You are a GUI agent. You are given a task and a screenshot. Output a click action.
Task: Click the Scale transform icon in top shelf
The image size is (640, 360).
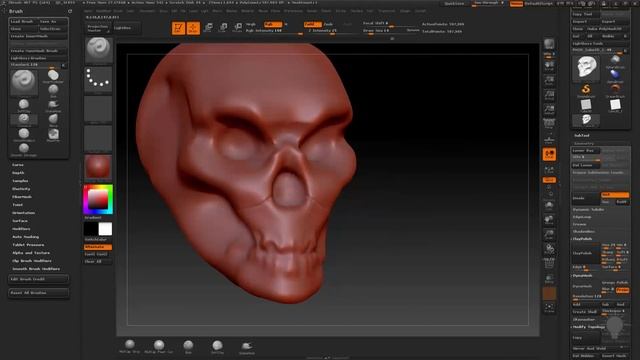(x=223, y=28)
